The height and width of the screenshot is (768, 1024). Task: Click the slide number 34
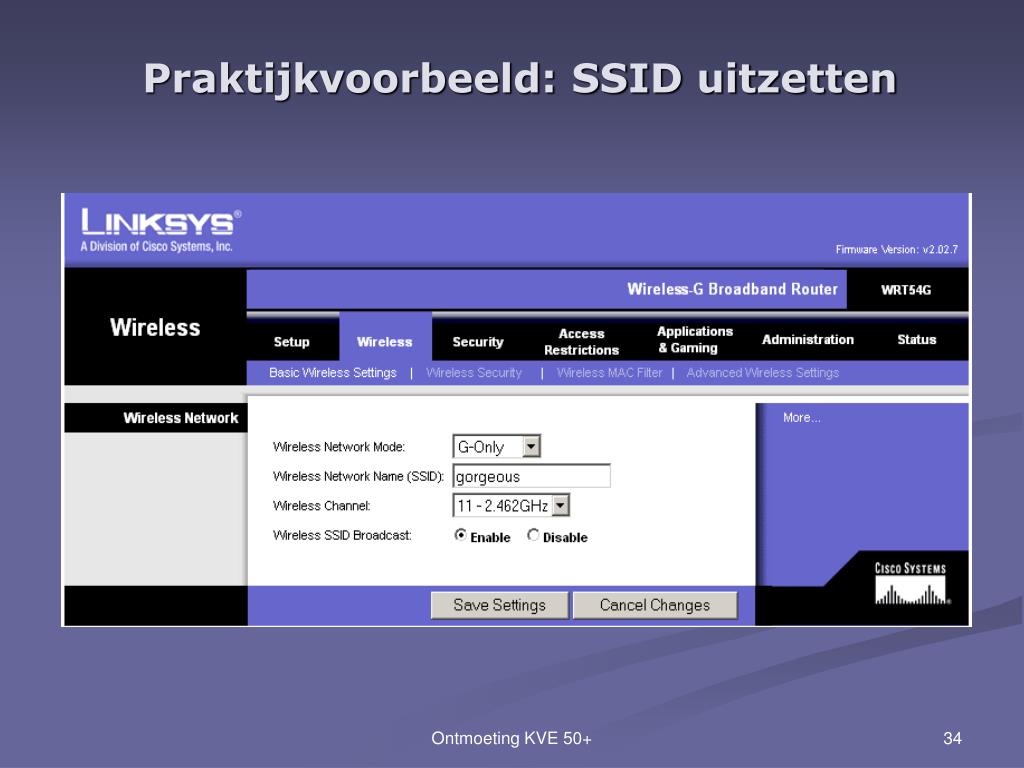(x=952, y=739)
